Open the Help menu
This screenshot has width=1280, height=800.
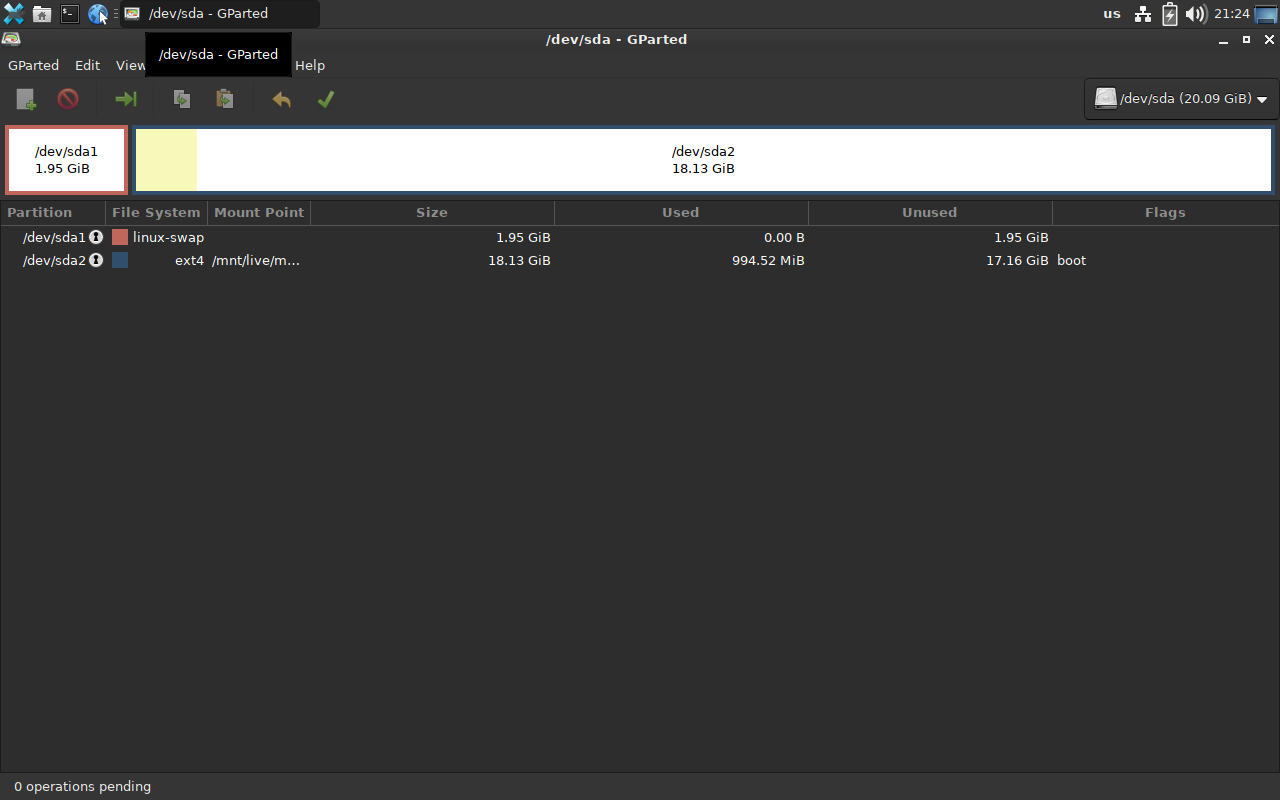tap(310, 65)
